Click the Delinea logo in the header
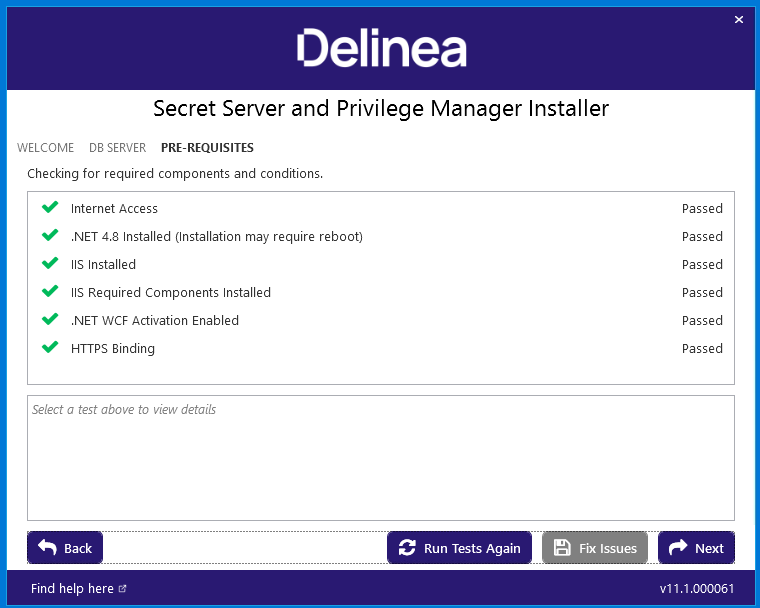This screenshot has height=608, width=760. coord(381,48)
